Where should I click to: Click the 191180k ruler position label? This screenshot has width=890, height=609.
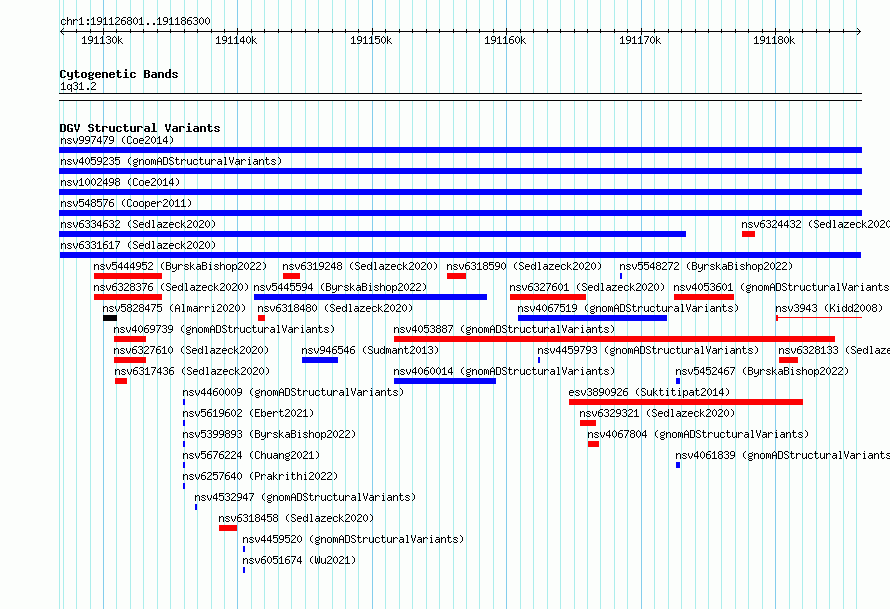point(774,40)
